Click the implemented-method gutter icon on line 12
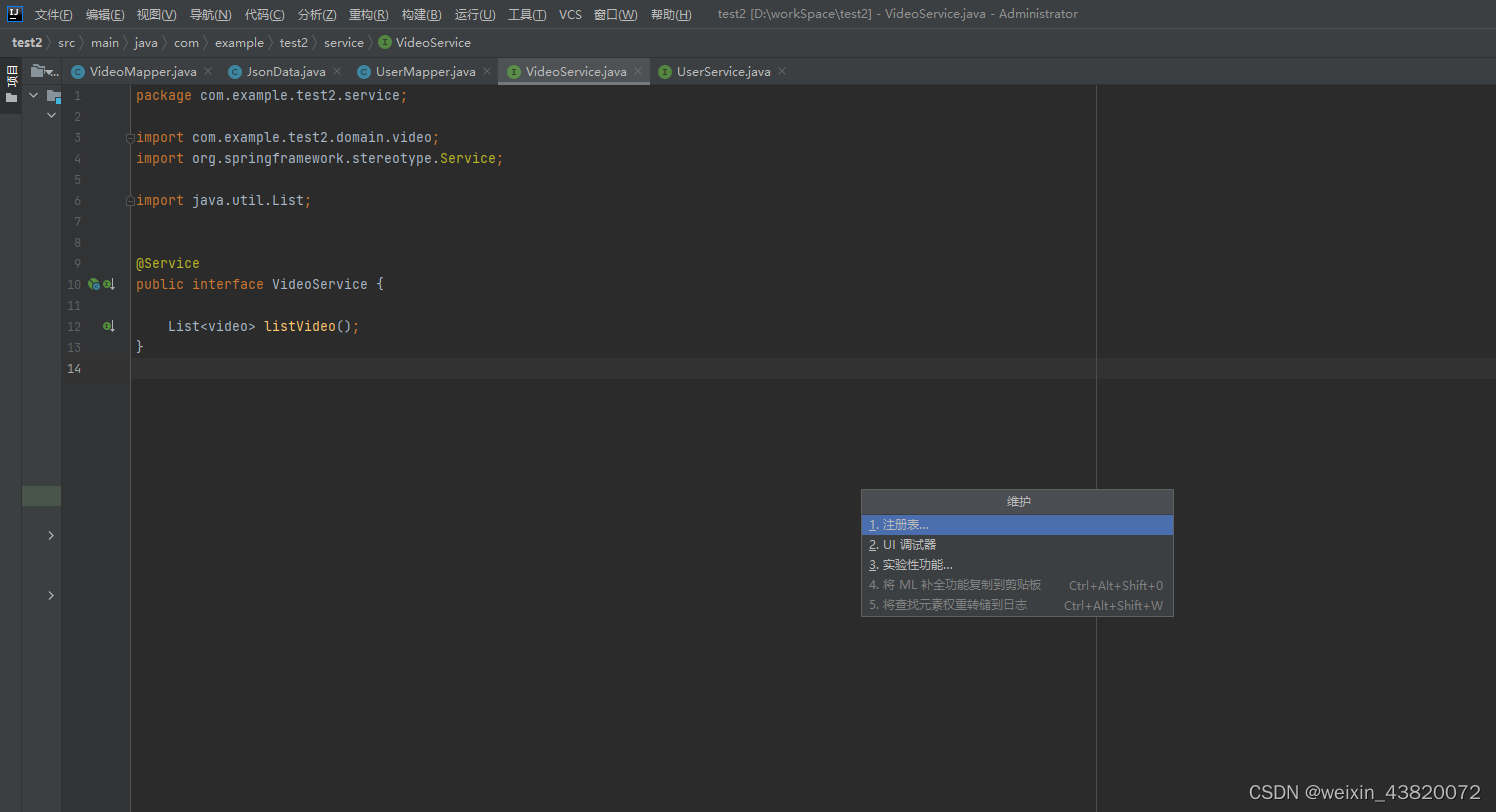The width and height of the screenshot is (1496, 812). (109, 327)
